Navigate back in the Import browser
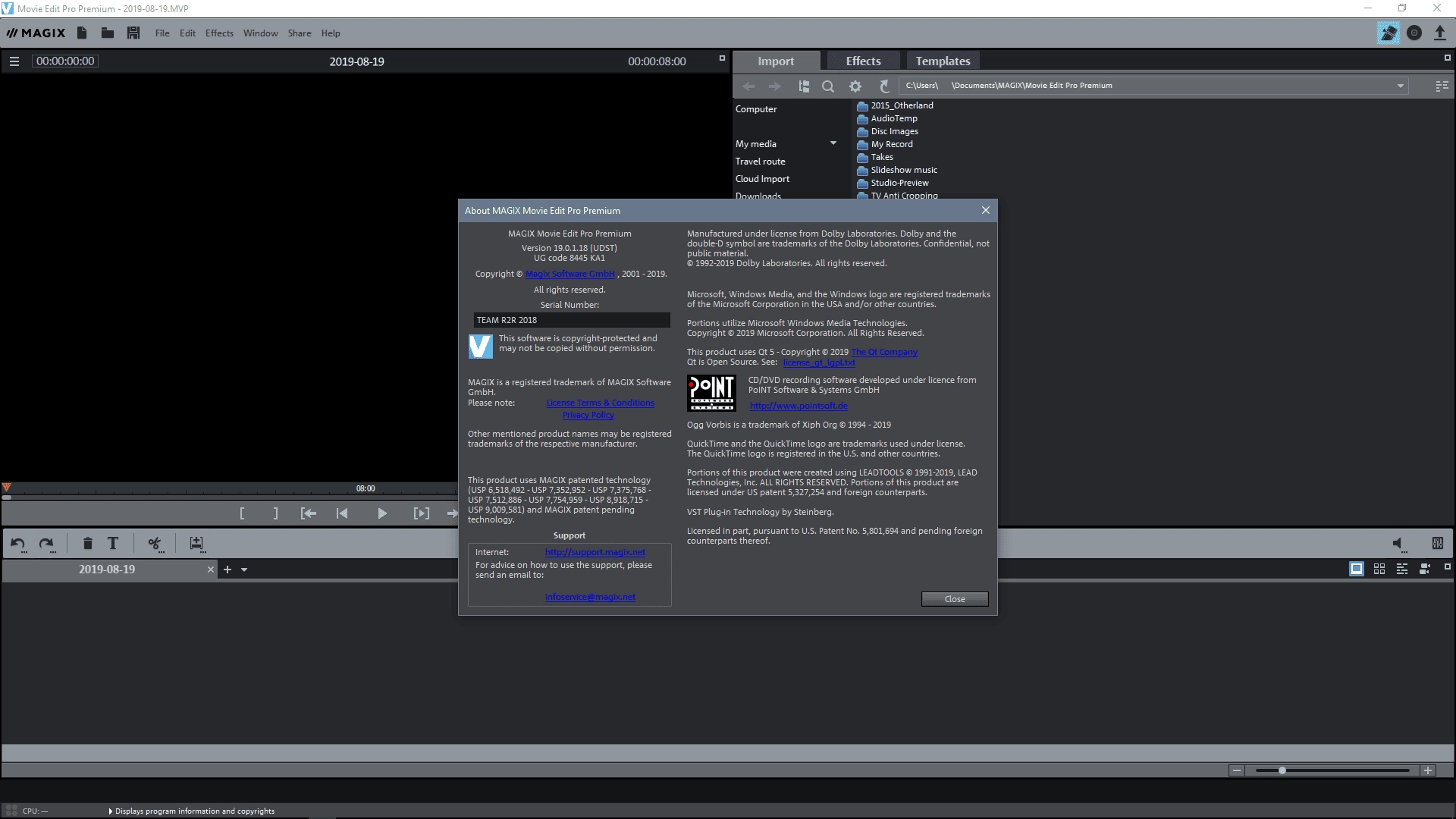1456x819 pixels. (748, 86)
